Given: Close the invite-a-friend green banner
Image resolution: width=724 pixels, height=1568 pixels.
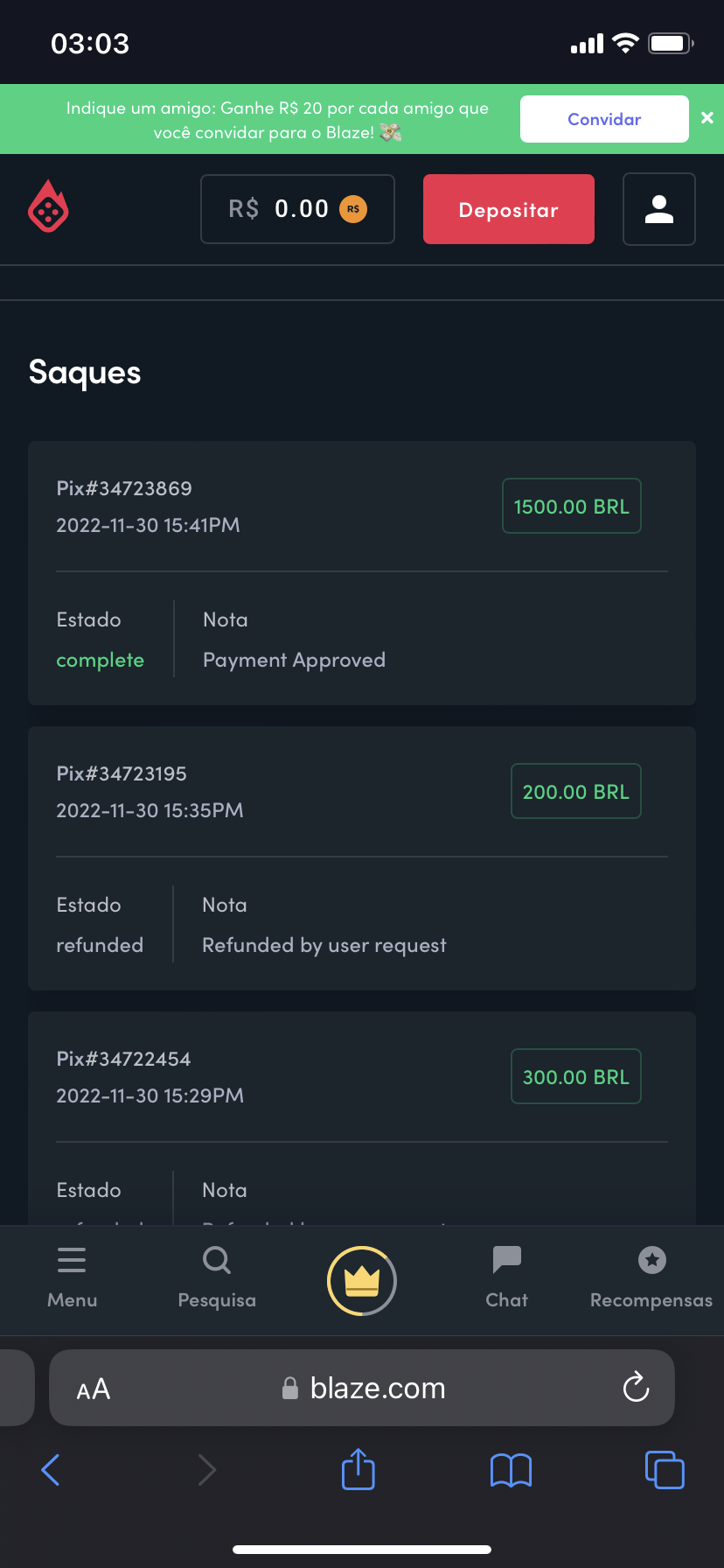Looking at the screenshot, I should click(x=707, y=118).
